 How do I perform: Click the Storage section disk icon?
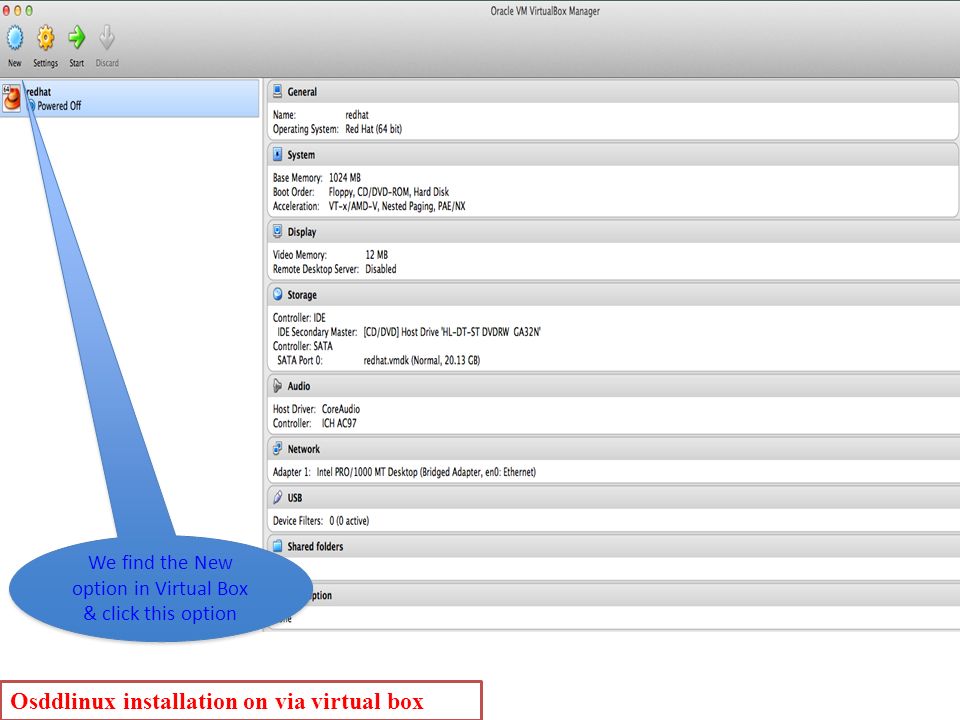(277, 294)
